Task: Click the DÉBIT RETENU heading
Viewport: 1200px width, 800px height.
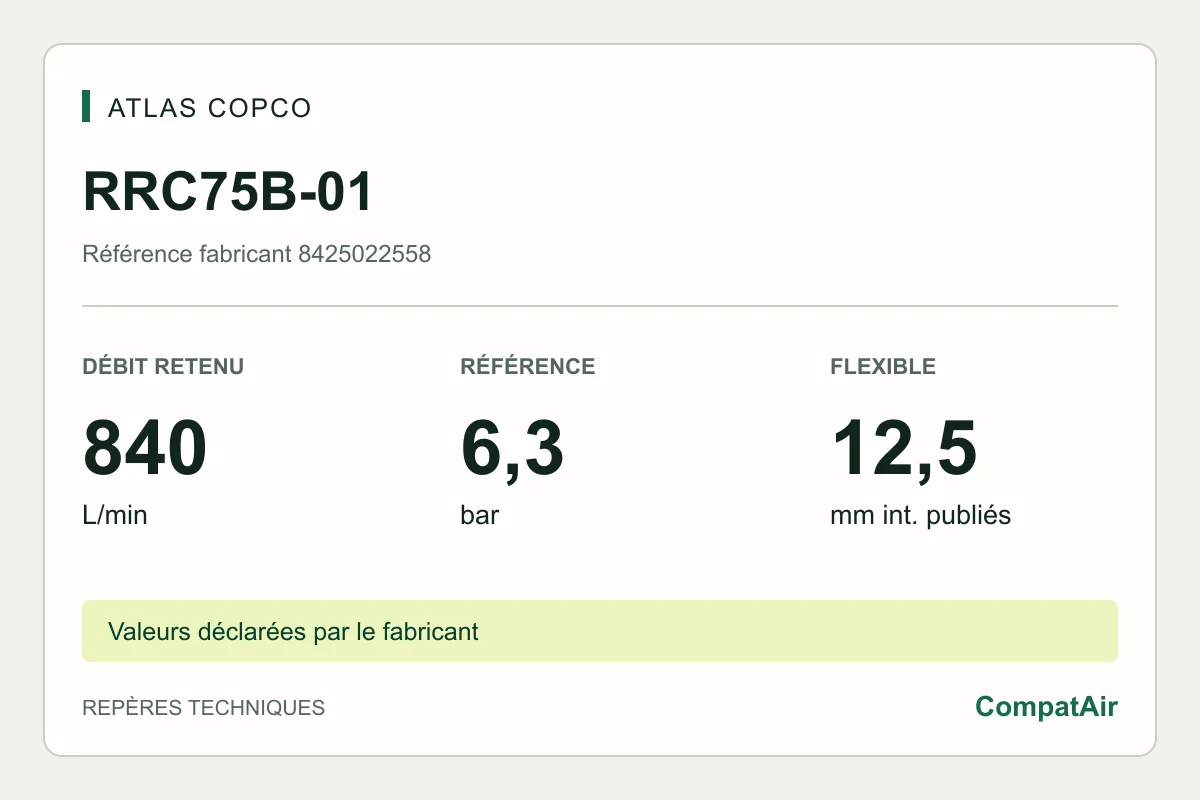Action: pyautogui.click(x=163, y=366)
